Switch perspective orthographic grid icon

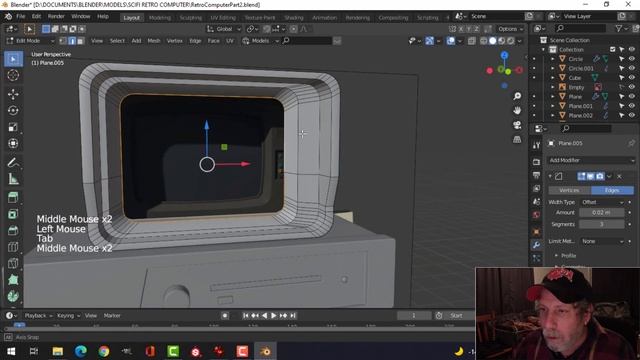coord(517,140)
